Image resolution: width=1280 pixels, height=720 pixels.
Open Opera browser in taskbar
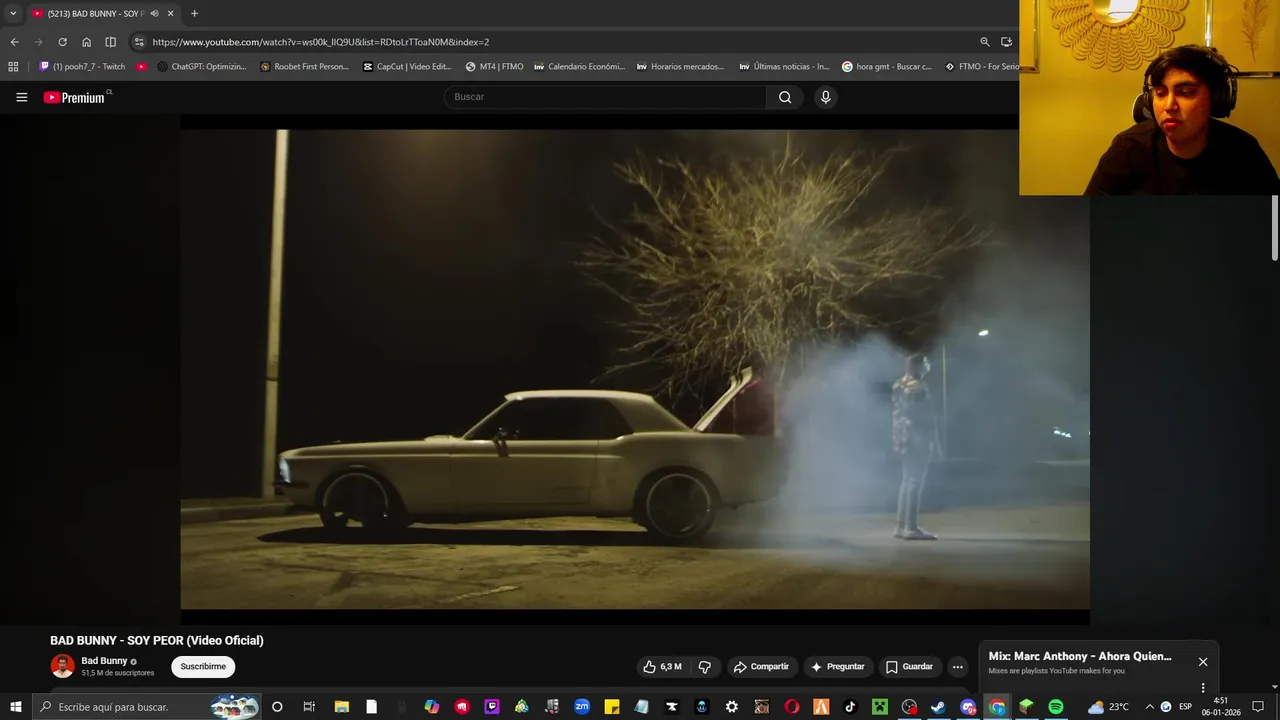[791, 707]
